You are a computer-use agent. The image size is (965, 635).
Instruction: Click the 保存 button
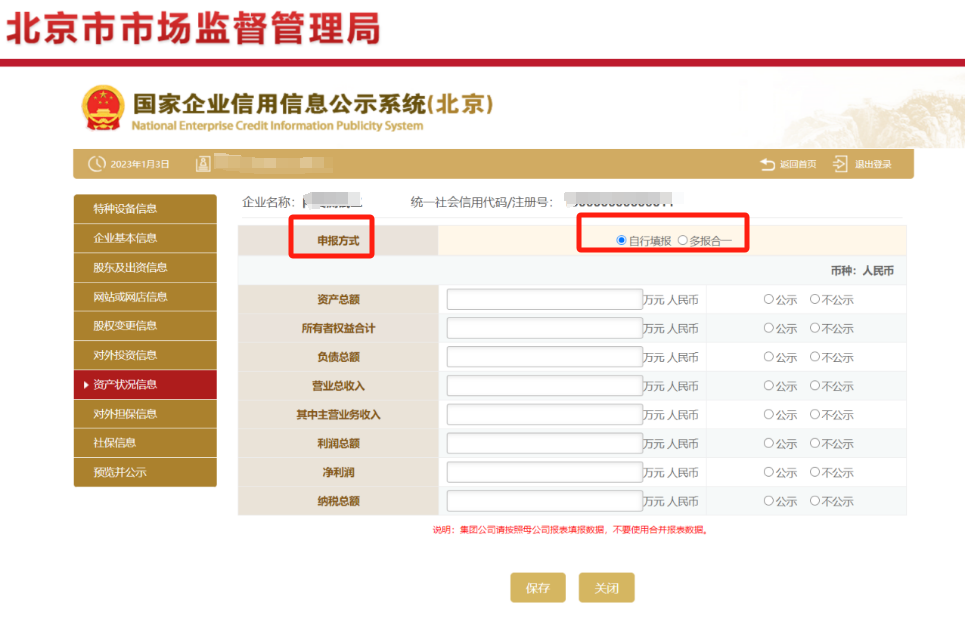538,588
